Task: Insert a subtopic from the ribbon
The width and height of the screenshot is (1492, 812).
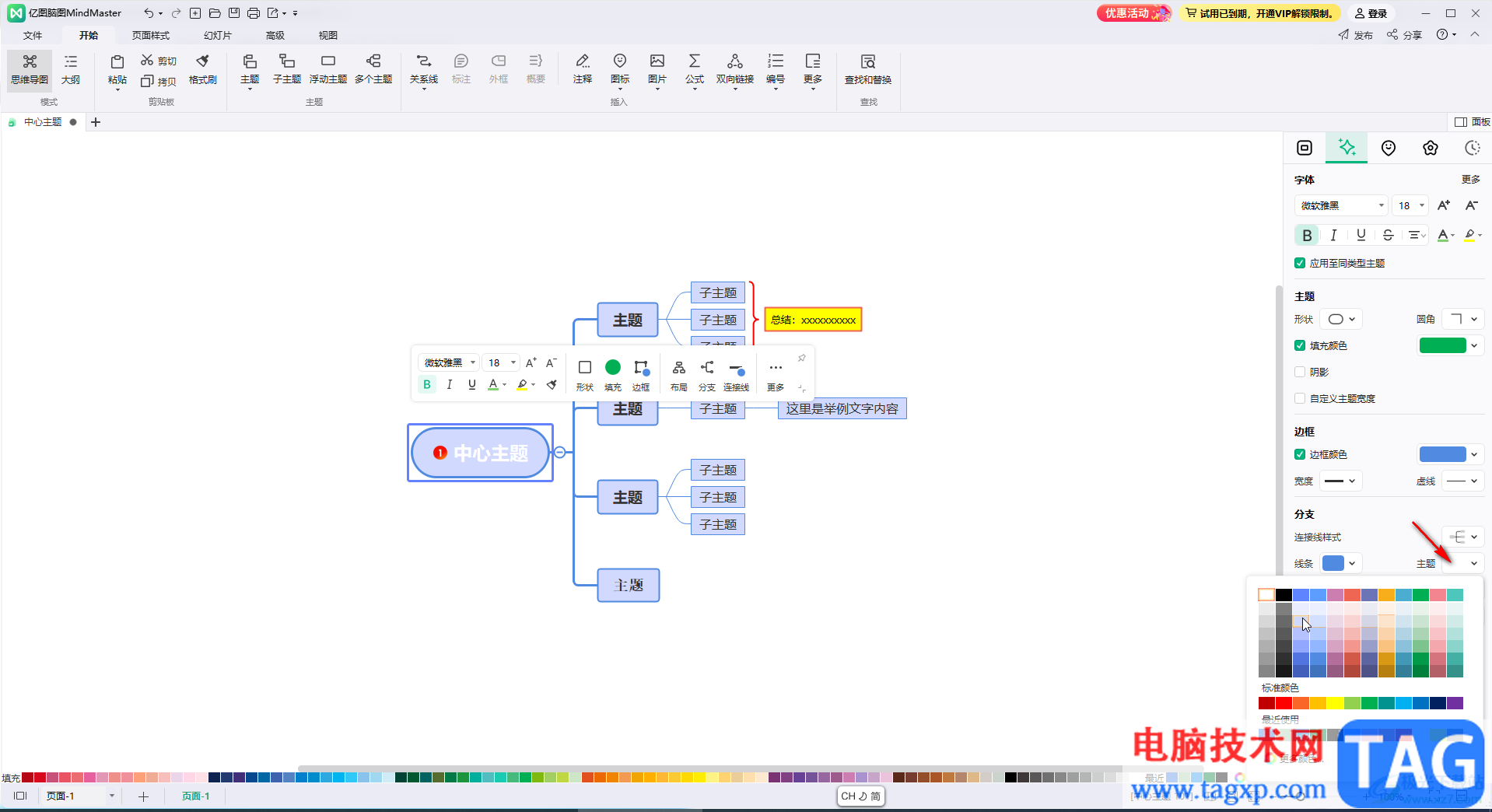Action: click(x=287, y=69)
